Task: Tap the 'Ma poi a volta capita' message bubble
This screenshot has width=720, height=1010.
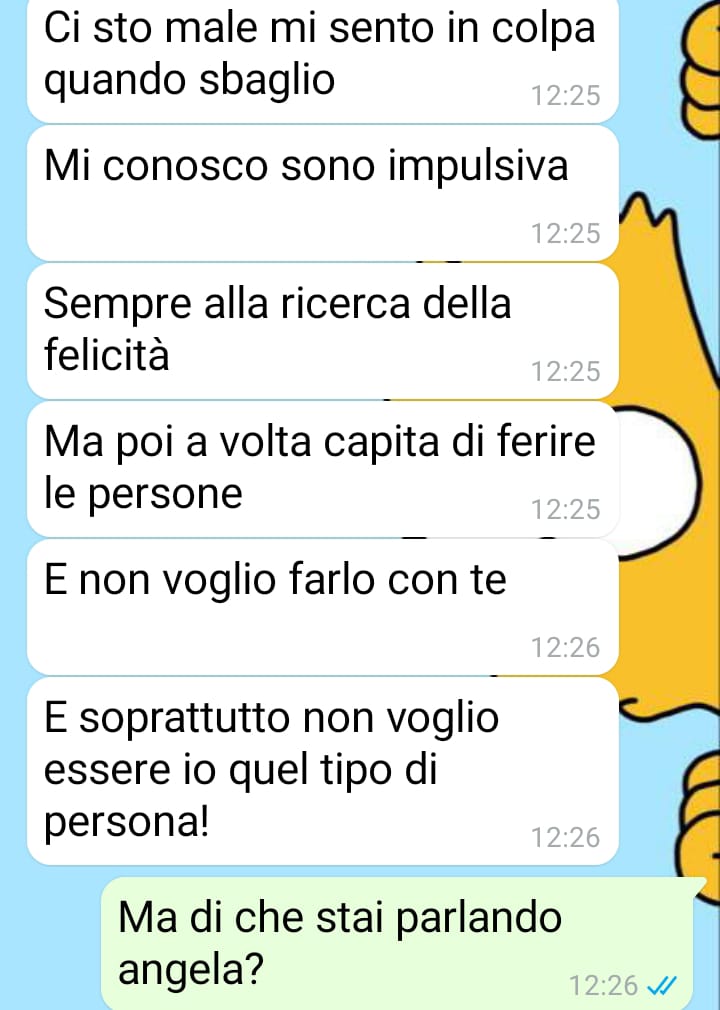Action: tap(323, 469)
